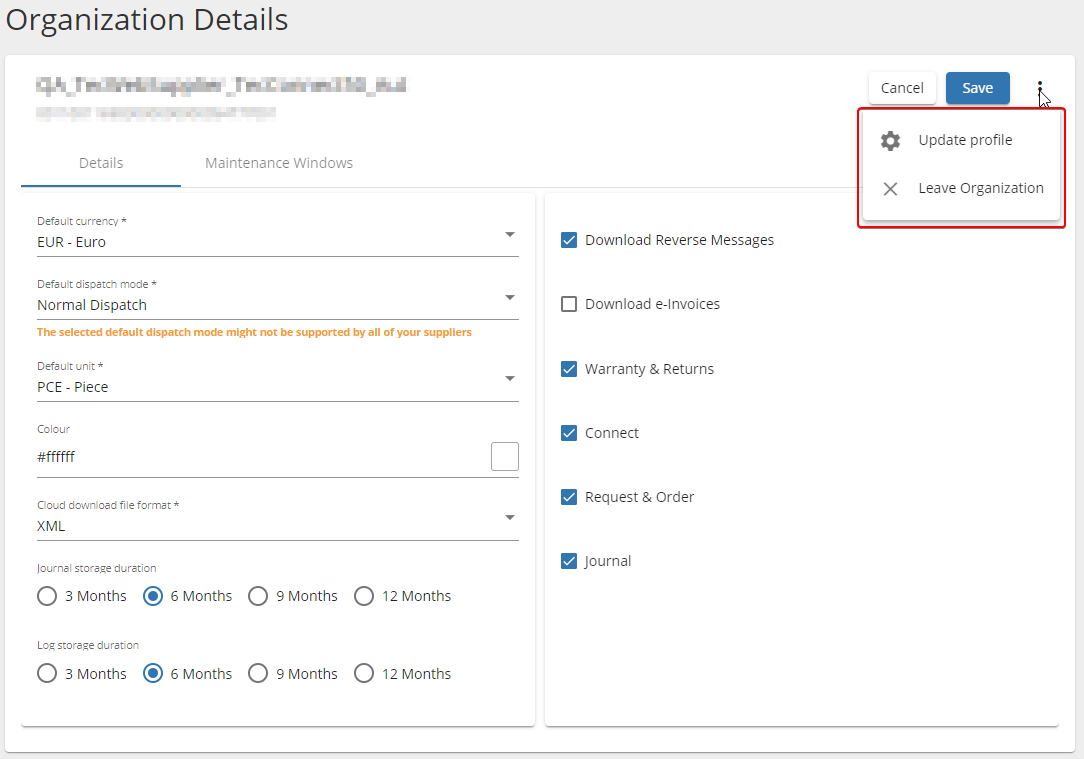Switch to the Maintenance Windows tab
The image size is (1084, 759).
pos(278,162)
